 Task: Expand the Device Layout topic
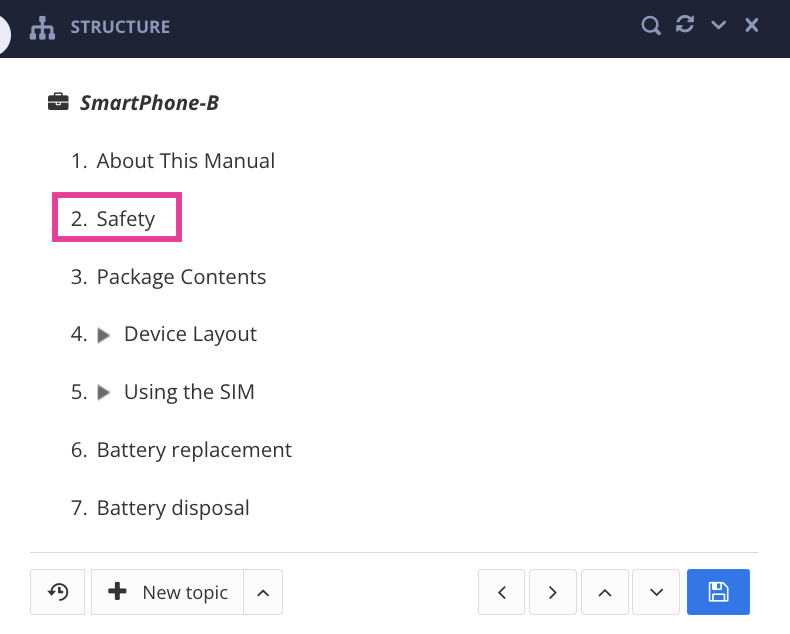click(x=104, y=335)
